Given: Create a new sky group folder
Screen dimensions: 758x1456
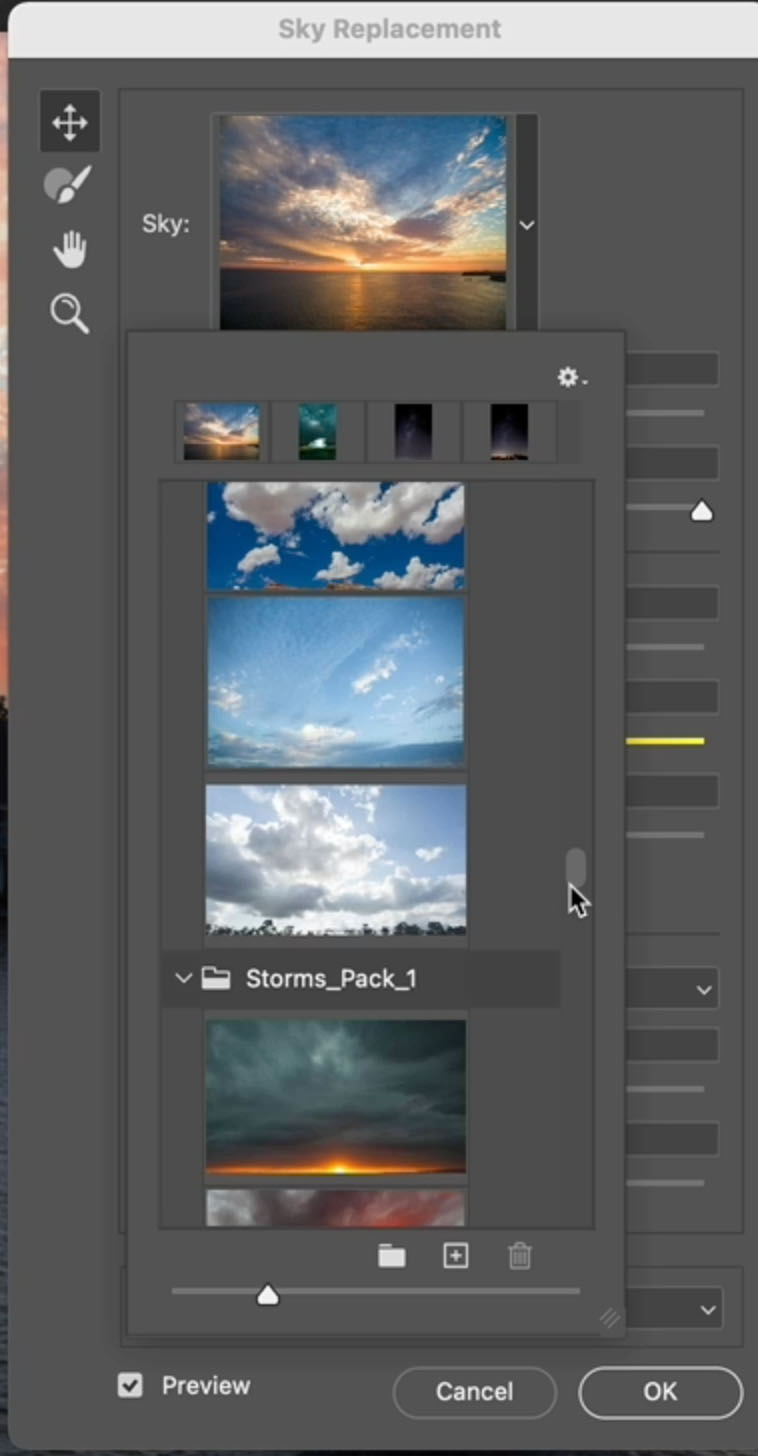Looking at the screenshot, I should tap(391, 1256).
